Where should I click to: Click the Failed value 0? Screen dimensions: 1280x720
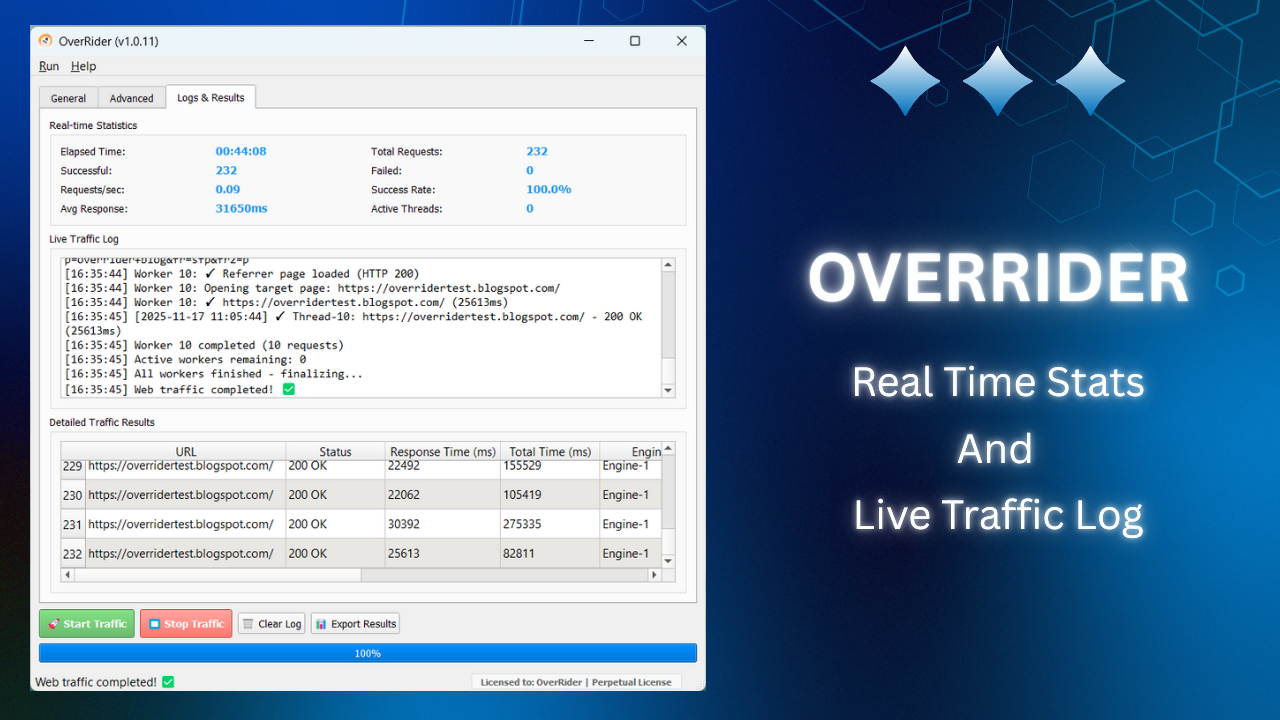click(530, 171)
